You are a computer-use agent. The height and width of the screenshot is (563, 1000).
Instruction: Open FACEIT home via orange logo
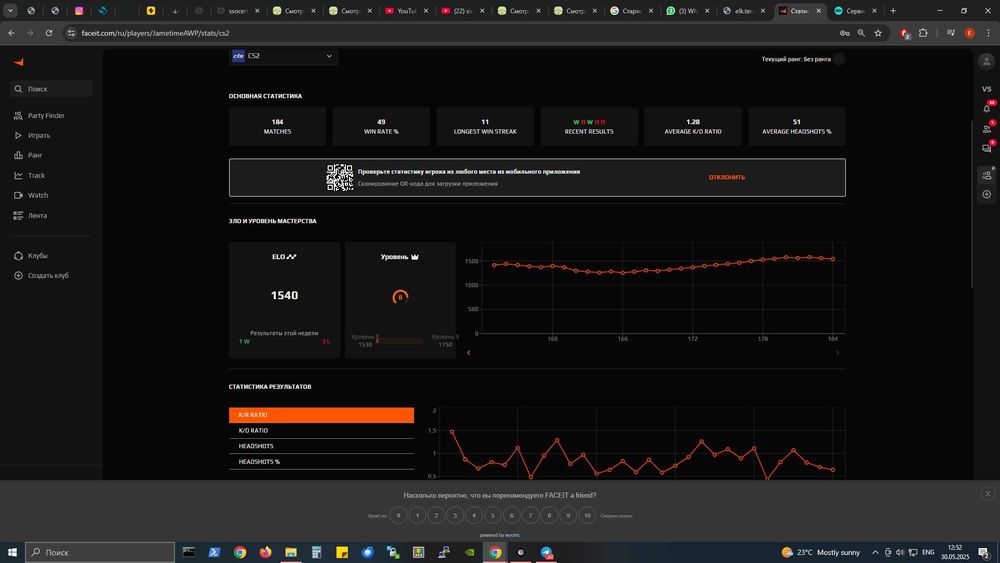tap(18, 62)
